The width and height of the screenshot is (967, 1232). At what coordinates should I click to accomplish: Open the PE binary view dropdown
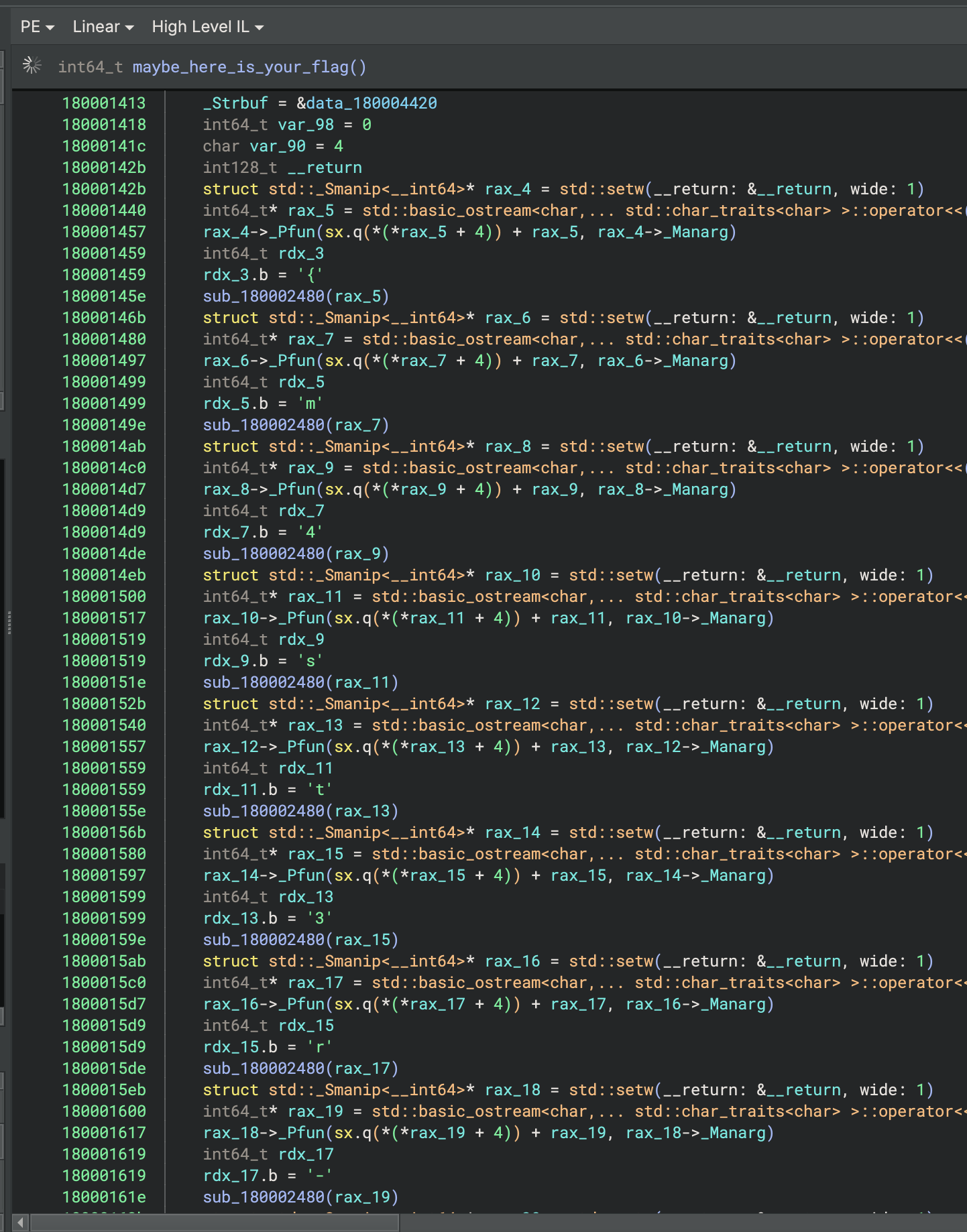pyautogui.click(x=37, y=27)
